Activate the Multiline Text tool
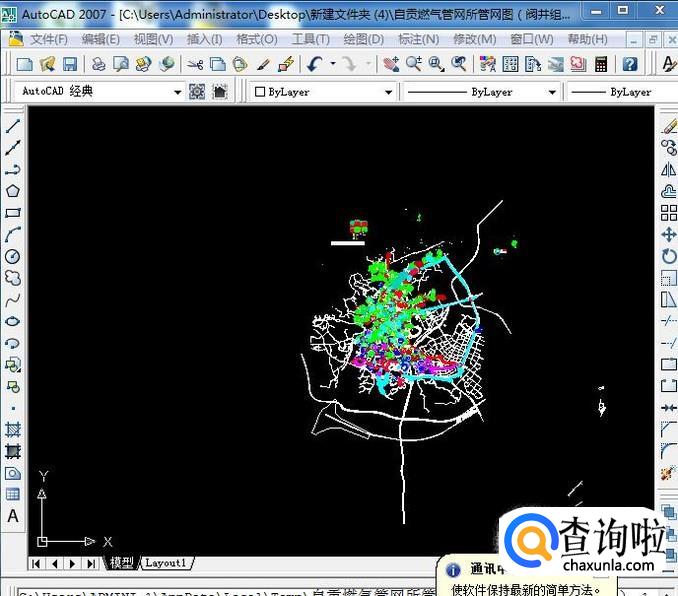Image resolution: width=678 pixels, height=596 pixels. (x=13, y=517)
